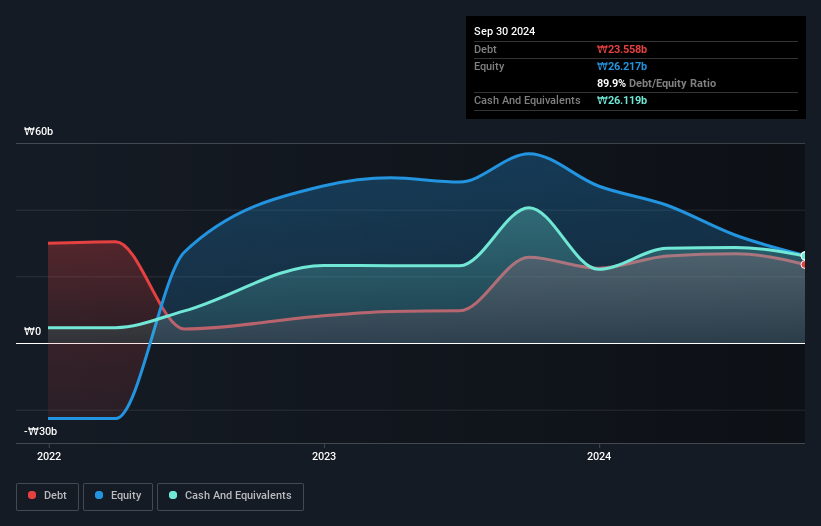This screenshot has height=526, width=821.
Task: Click the teal Cash And Equivalents legend dot
Action: coord(173,495)
